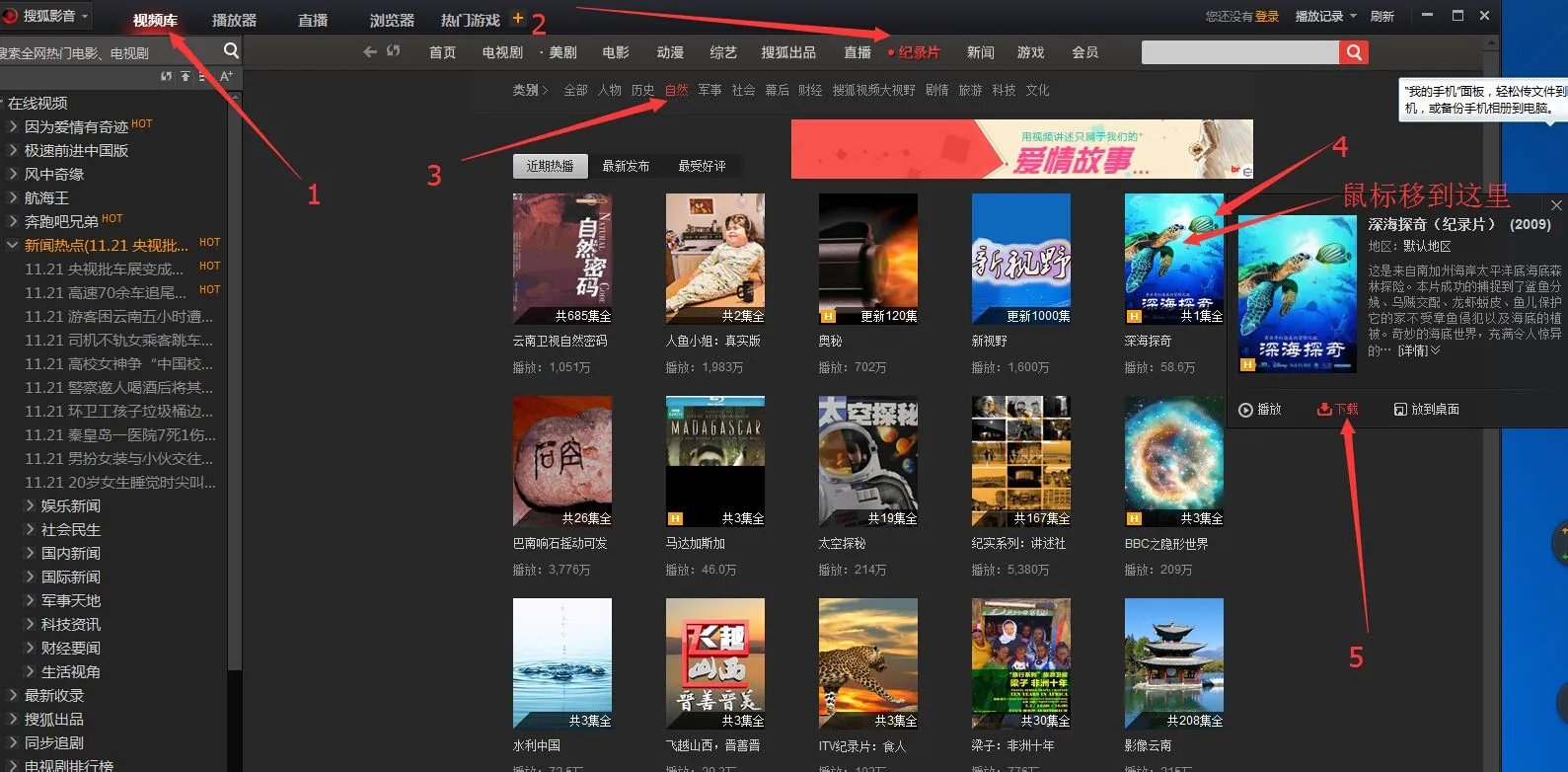Open the 人鱼小姐：真实版 thumbnail
The width and height of the screenshot is (1568, 772).
pos(715,259)
